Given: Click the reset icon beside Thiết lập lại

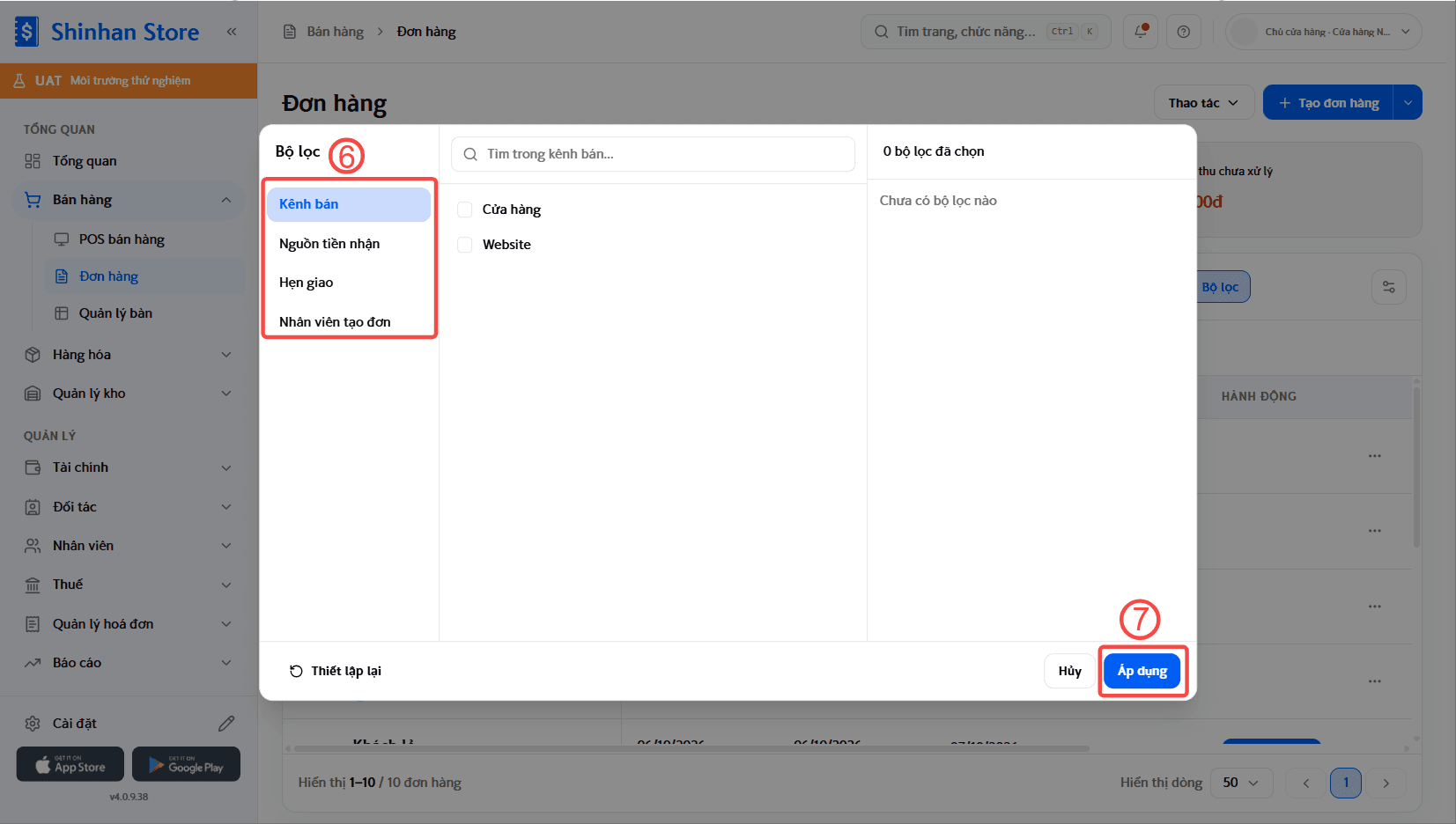Looking at the screenshot, I should coord(296,671).
